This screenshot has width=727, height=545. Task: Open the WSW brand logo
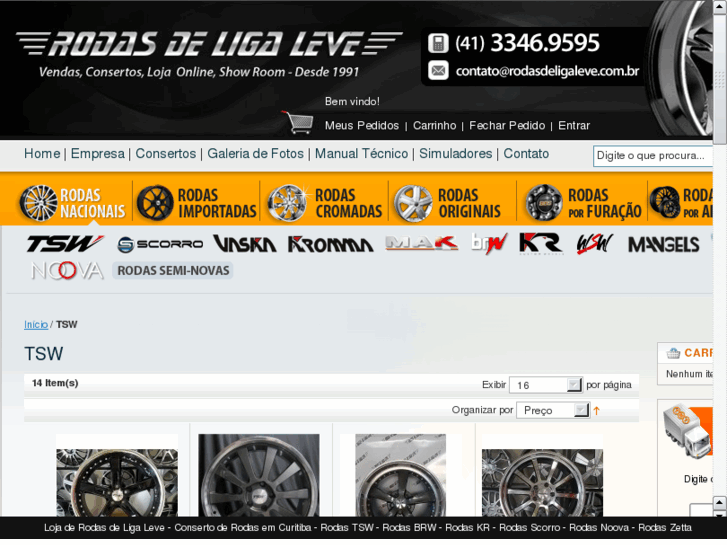click(x=595, y=244)
